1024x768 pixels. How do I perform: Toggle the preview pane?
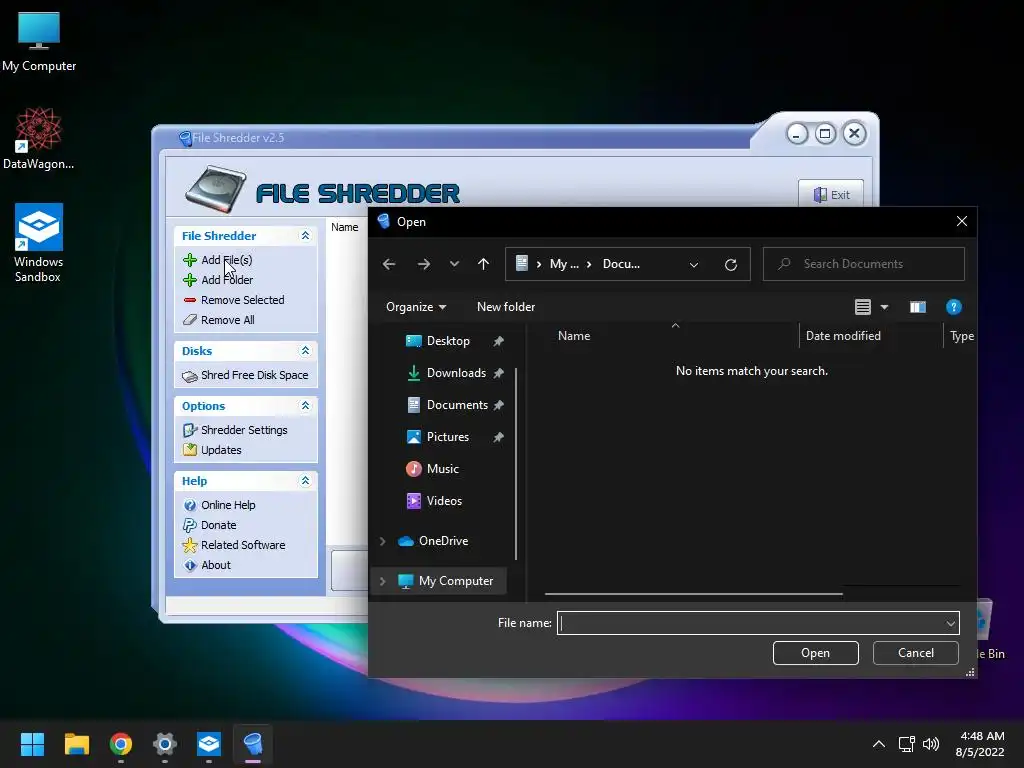pyautogui.click(x=918, y=307)
